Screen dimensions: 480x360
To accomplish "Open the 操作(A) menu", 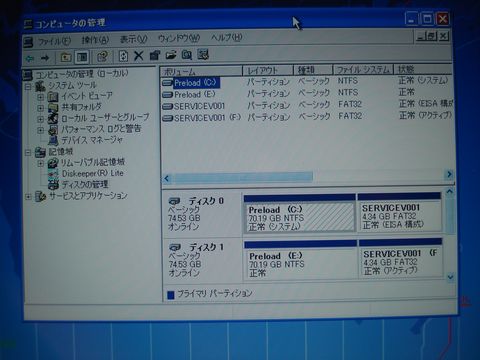I will pyautogui.click(x=95, y=40).
